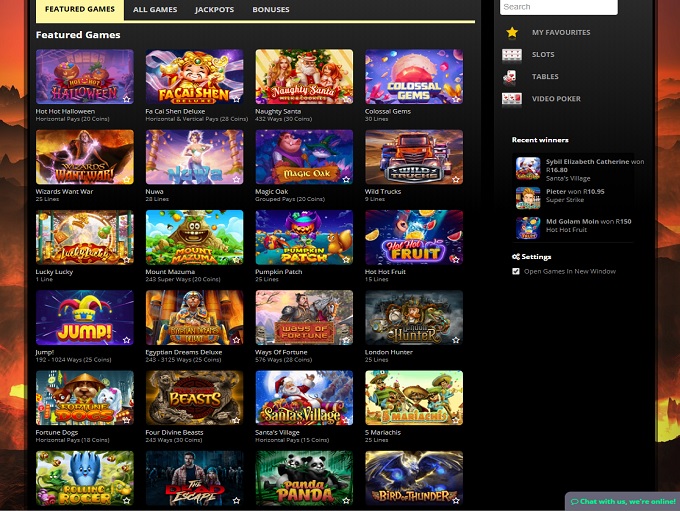The image size is (680, 511).
Task: Mark Wild Trucks as favourite via star
Action: coord(456,179)
